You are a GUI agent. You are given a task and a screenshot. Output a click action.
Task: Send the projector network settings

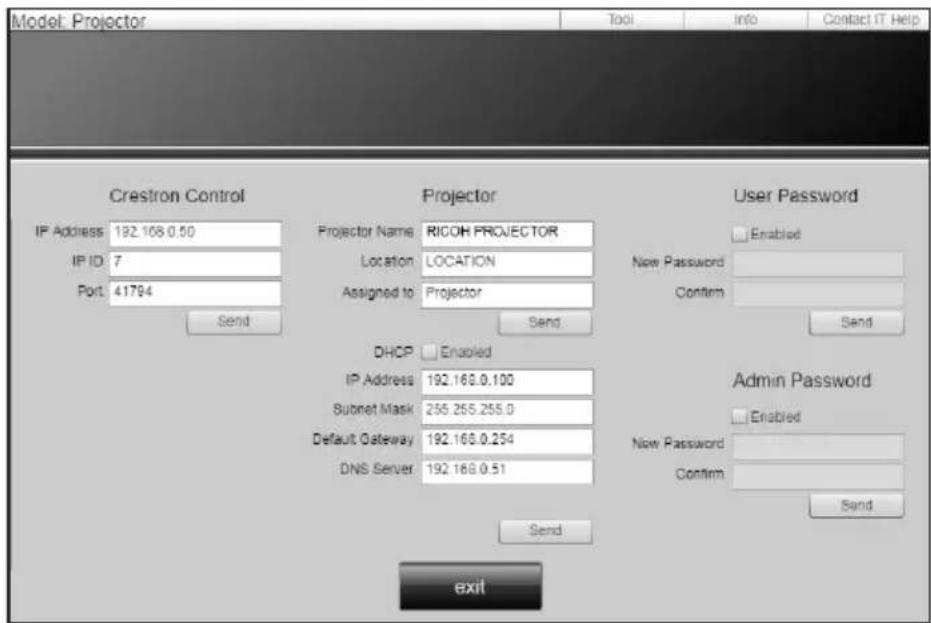tap(545, 531)
